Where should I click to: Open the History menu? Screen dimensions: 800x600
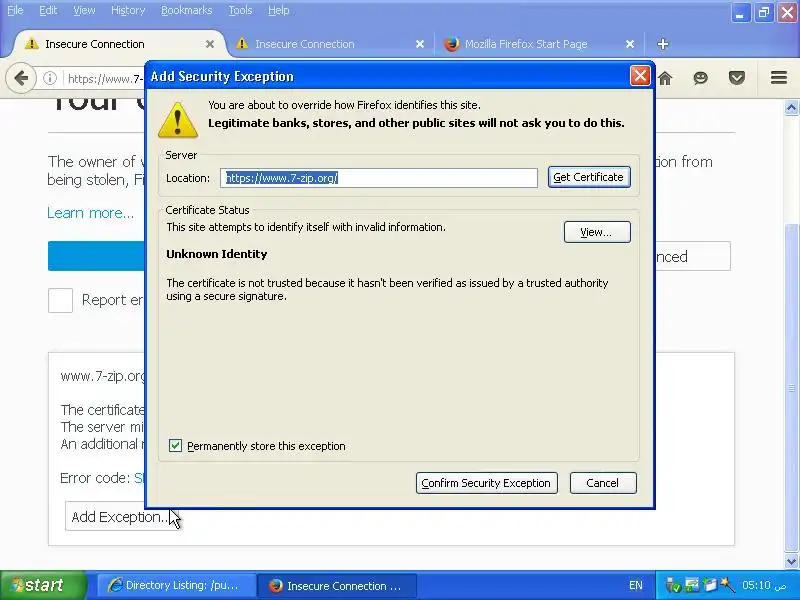128,10
